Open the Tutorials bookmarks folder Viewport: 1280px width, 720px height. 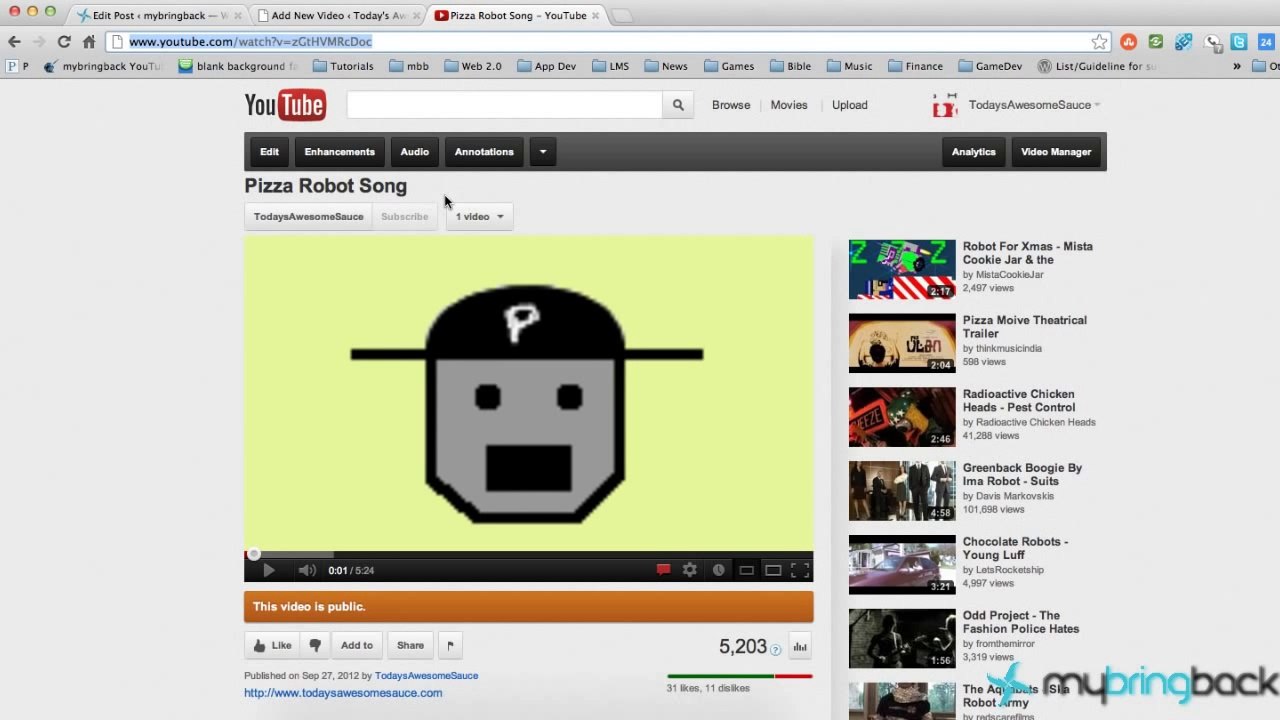(x=343, y=66)
